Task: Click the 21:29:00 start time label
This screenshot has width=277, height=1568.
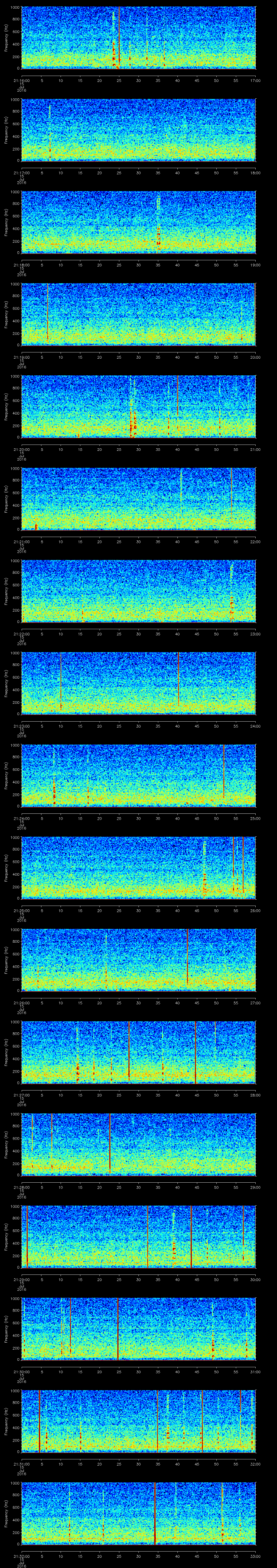Action: [x=21, y=1279]
